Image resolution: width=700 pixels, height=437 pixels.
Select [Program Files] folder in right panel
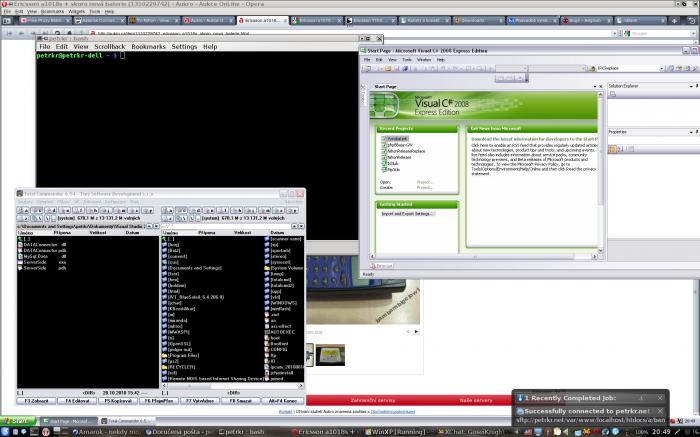(181, 355)
